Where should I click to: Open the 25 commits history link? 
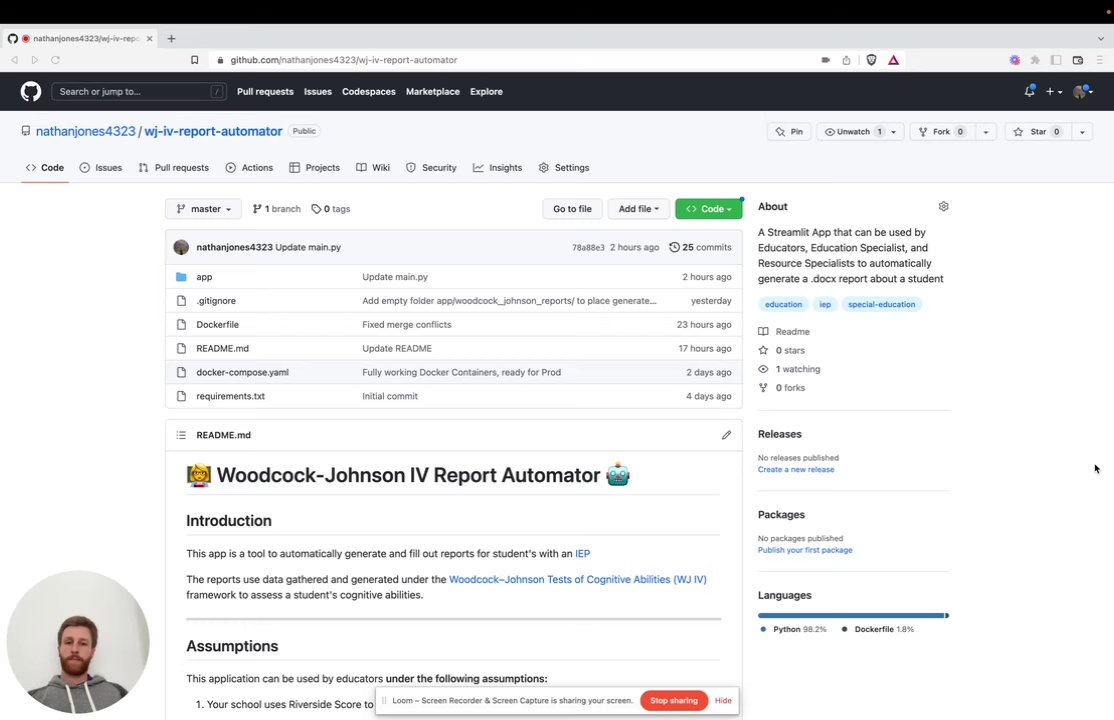(x=700, y=247)
